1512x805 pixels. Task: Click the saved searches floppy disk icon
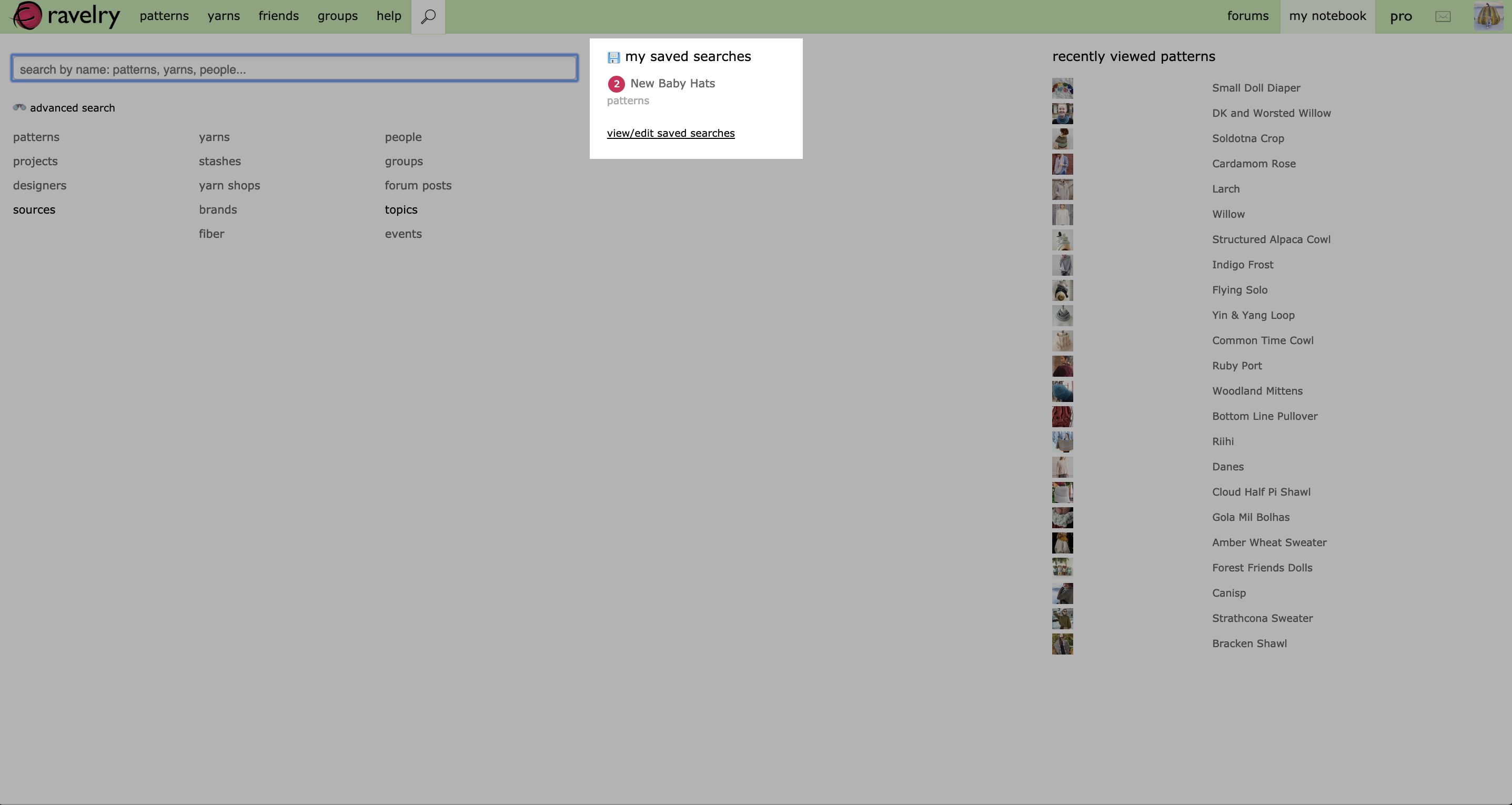tap(613, 57)
